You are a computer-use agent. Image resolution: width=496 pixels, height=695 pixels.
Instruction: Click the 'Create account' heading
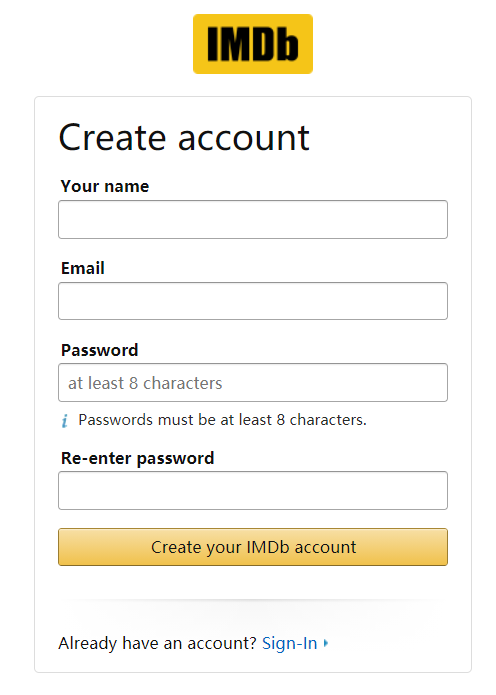point(184,137)
